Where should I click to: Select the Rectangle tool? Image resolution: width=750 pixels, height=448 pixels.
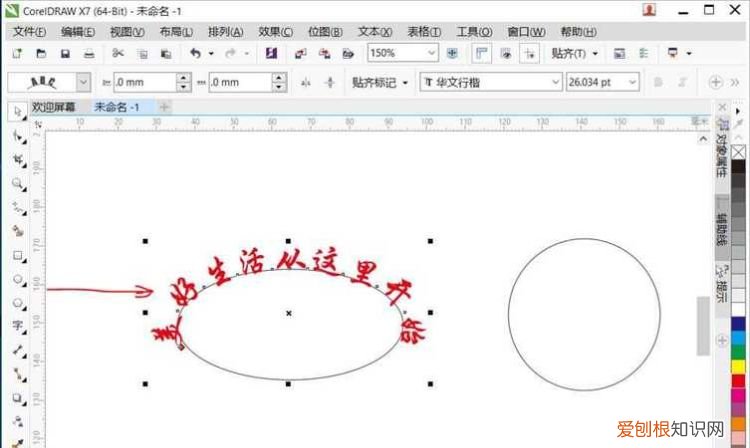click(x=18, y=256)
